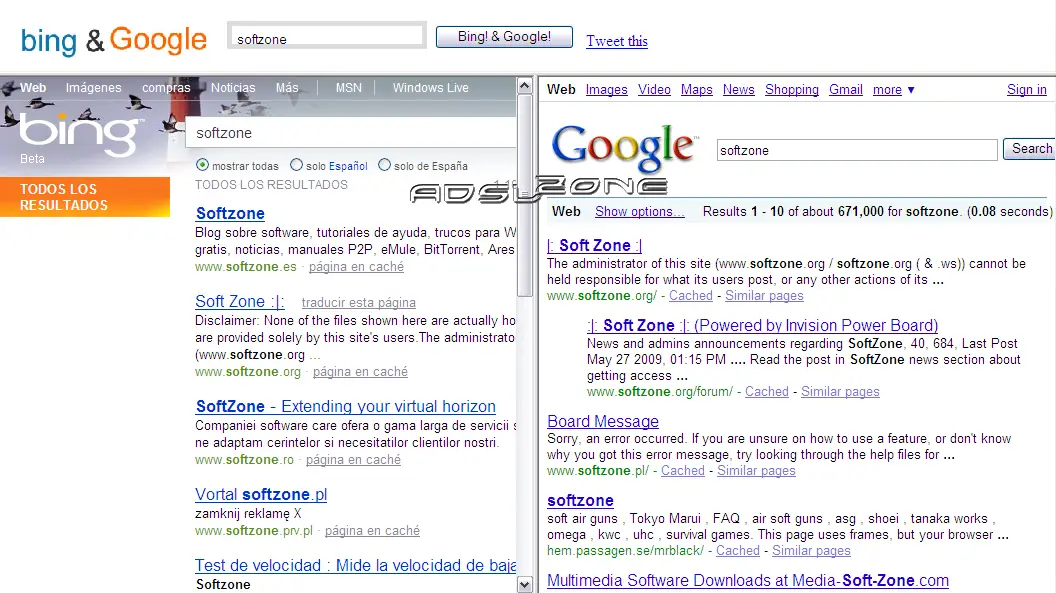Click 'TODOS LOS RESULTADOS' orange sidebar item
This screenshot has height=593, width=1056.
coord(85,197)
